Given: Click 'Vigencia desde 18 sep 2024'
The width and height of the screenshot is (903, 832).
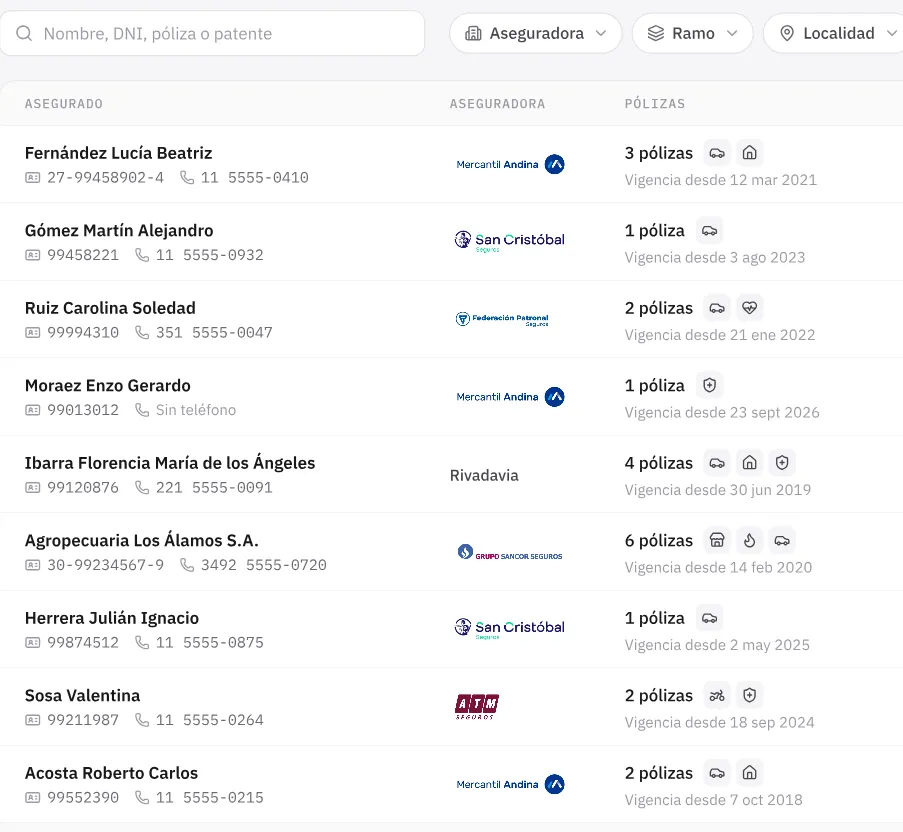Looking at the screenshot, I should (720, 723).
